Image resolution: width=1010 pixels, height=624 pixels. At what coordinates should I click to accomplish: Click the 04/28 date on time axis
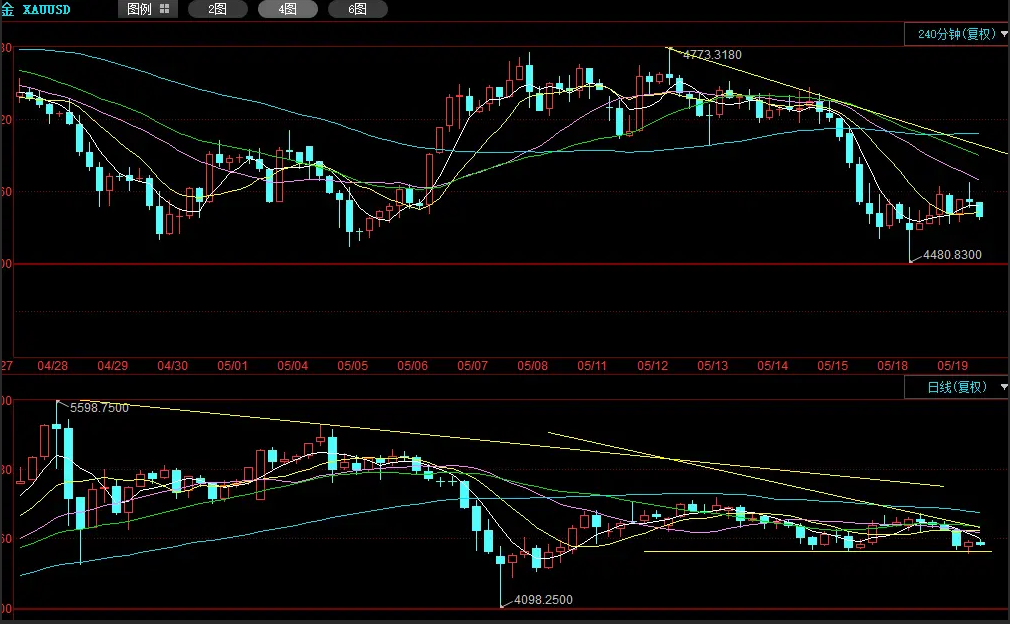point(52,366)
